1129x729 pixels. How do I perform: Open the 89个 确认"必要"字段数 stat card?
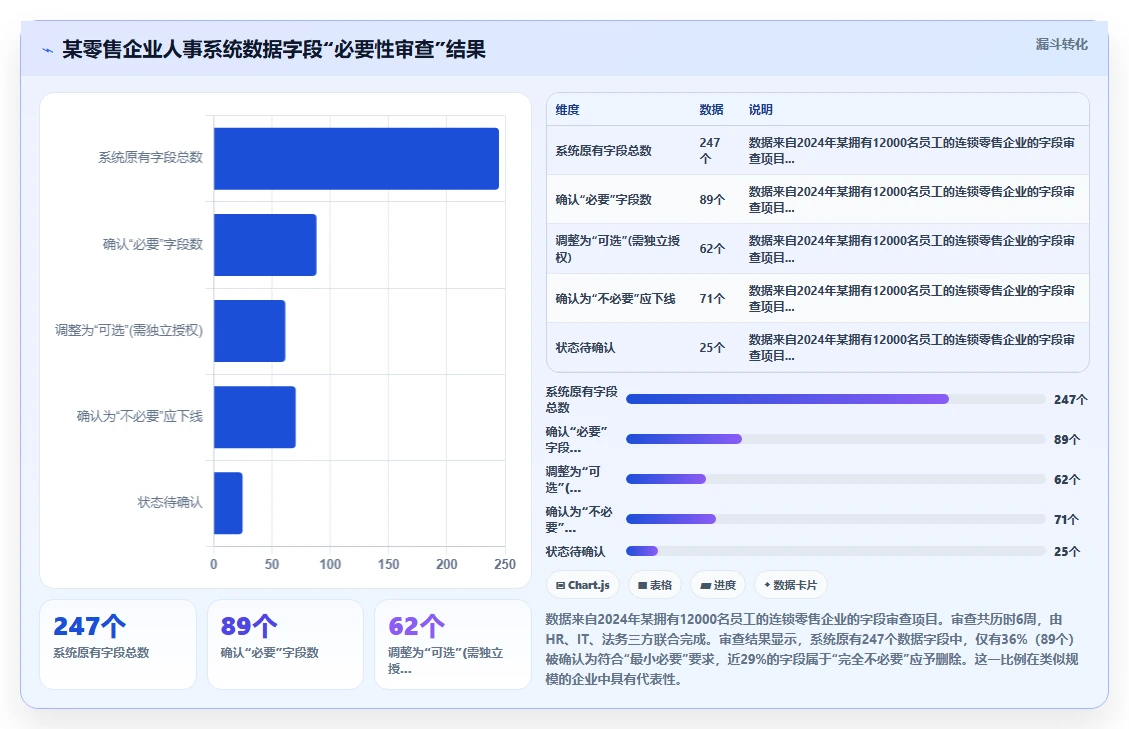click(285, 644)
